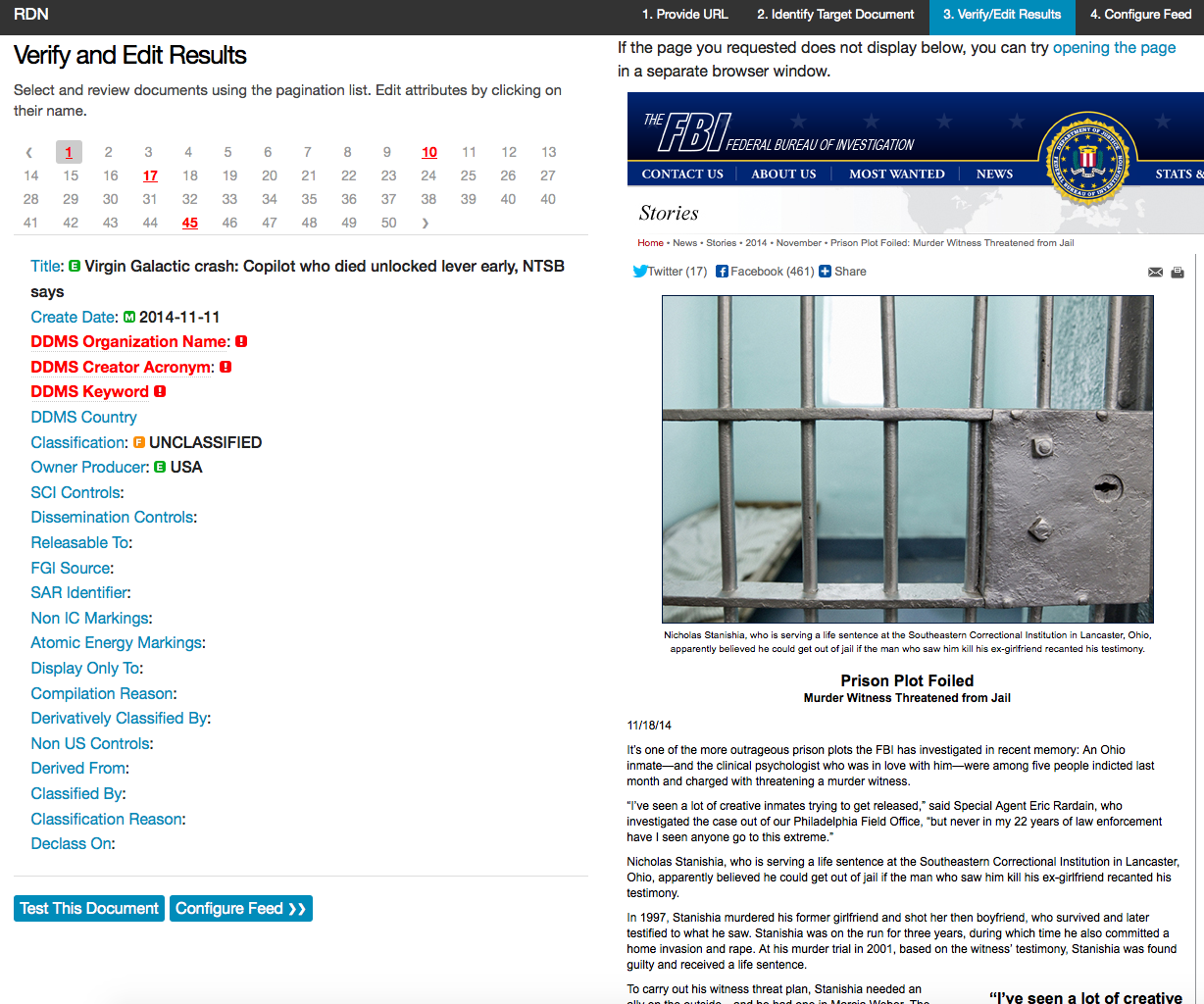Open the 'opening the page' link

(x=1114, y=47)
